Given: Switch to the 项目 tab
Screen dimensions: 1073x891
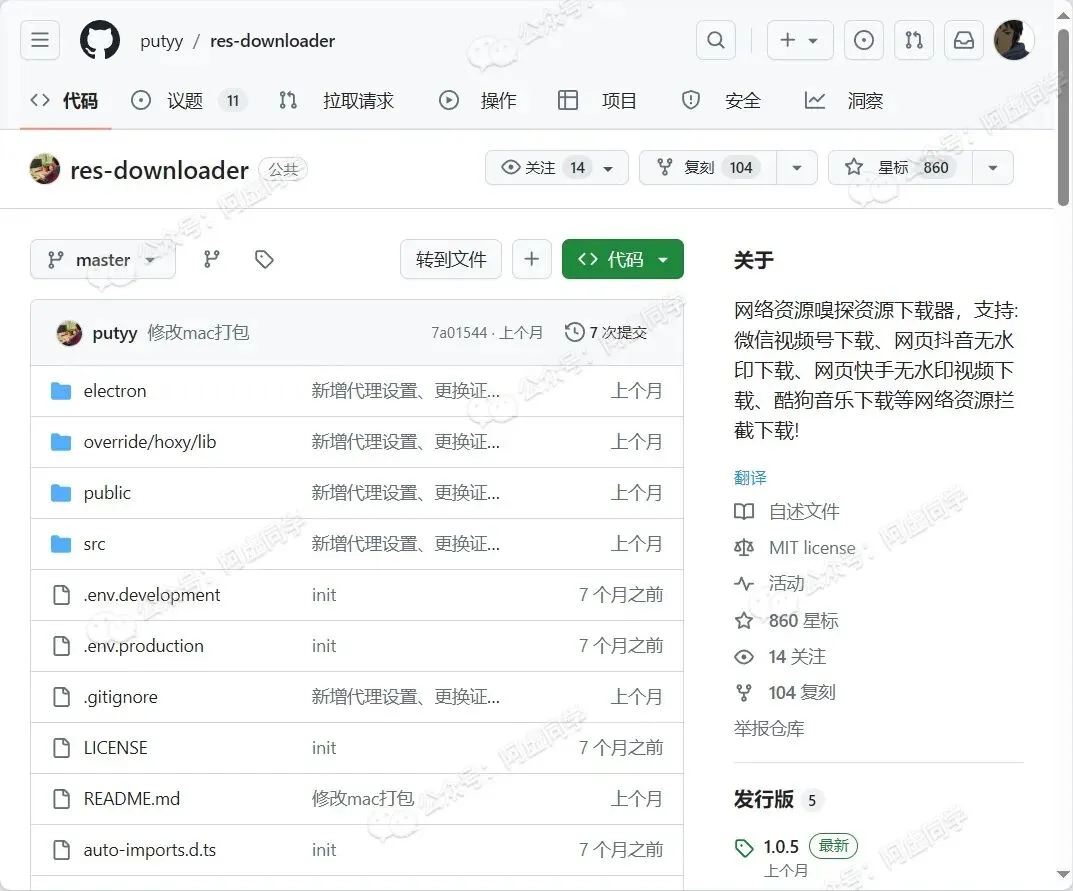Looking at the screenshot, I should click(x=597, y=101).
